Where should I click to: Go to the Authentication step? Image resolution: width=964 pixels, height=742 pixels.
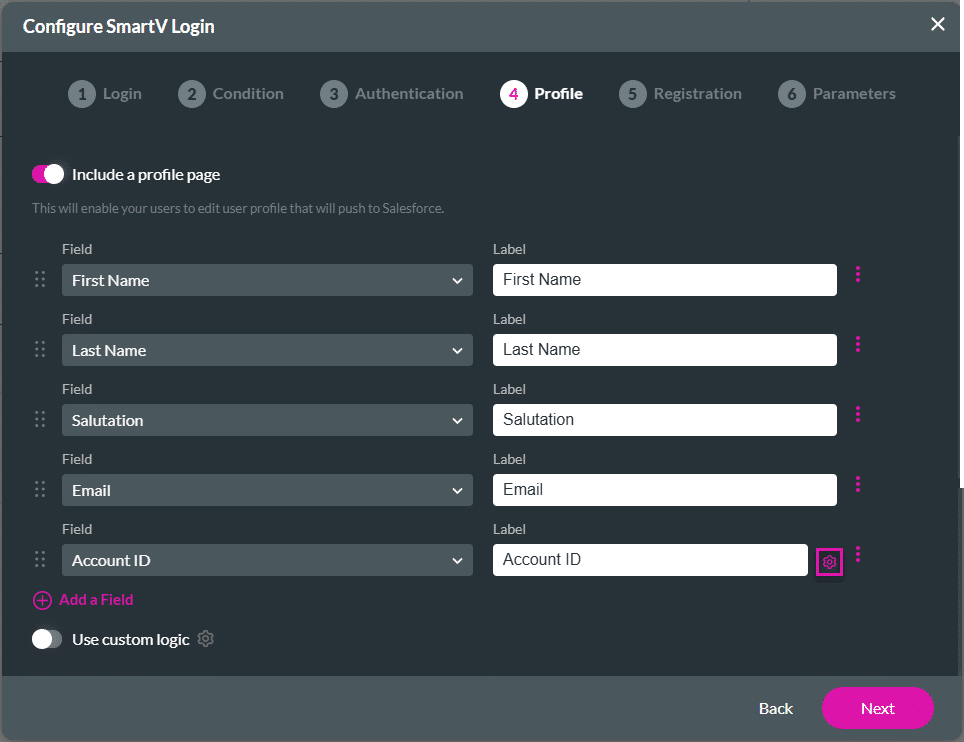[392, 93]
